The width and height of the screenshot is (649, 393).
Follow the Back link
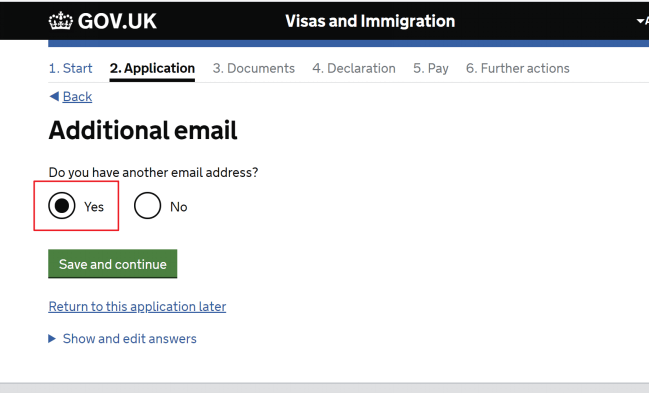pyautogui.click(x=77, y=96)
